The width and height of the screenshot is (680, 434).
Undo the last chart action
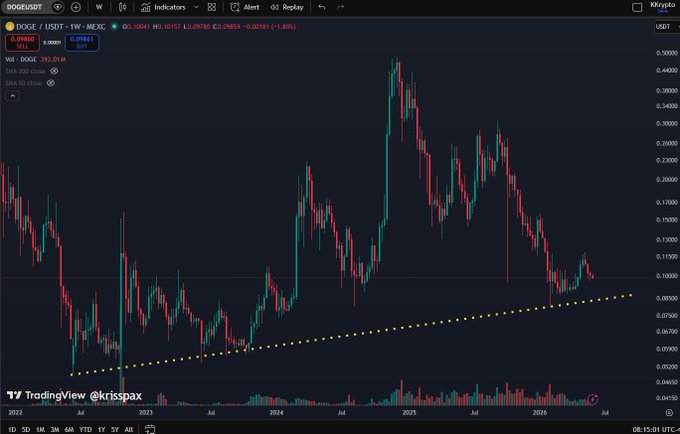pyautogui.click(x=322, y=7)
